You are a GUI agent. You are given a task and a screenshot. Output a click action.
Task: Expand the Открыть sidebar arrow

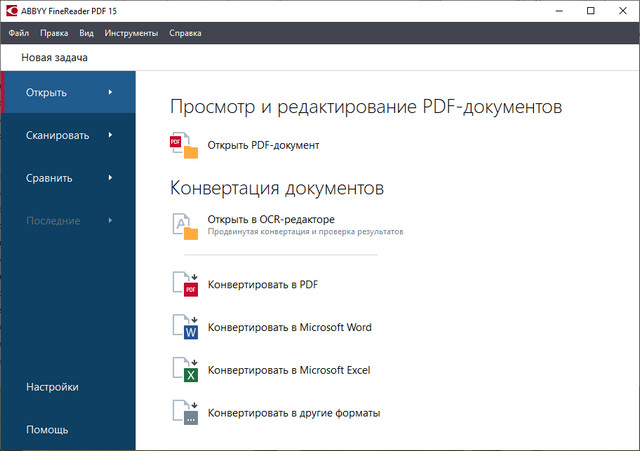pos(110,93)
